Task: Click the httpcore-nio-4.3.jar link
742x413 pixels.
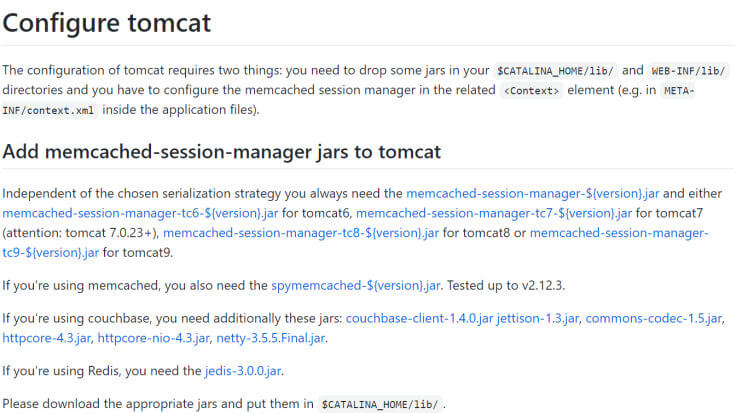Action: pos(153,338)
